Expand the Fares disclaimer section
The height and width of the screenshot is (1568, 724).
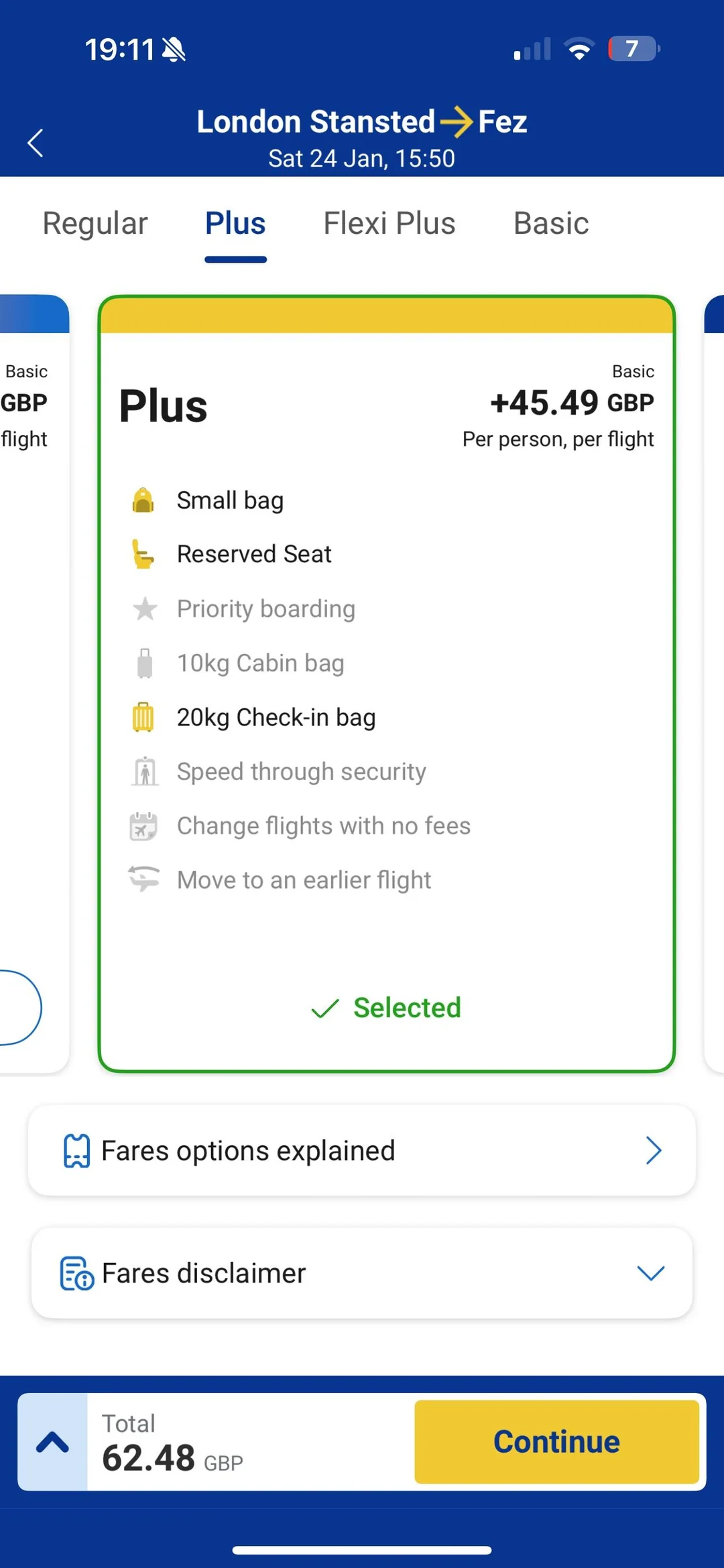[650, 1273]
